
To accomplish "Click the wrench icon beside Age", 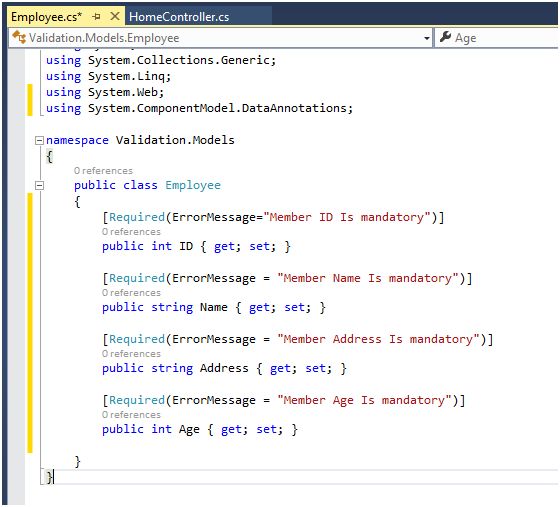I will pyautogui.click(x=445, y=36).
